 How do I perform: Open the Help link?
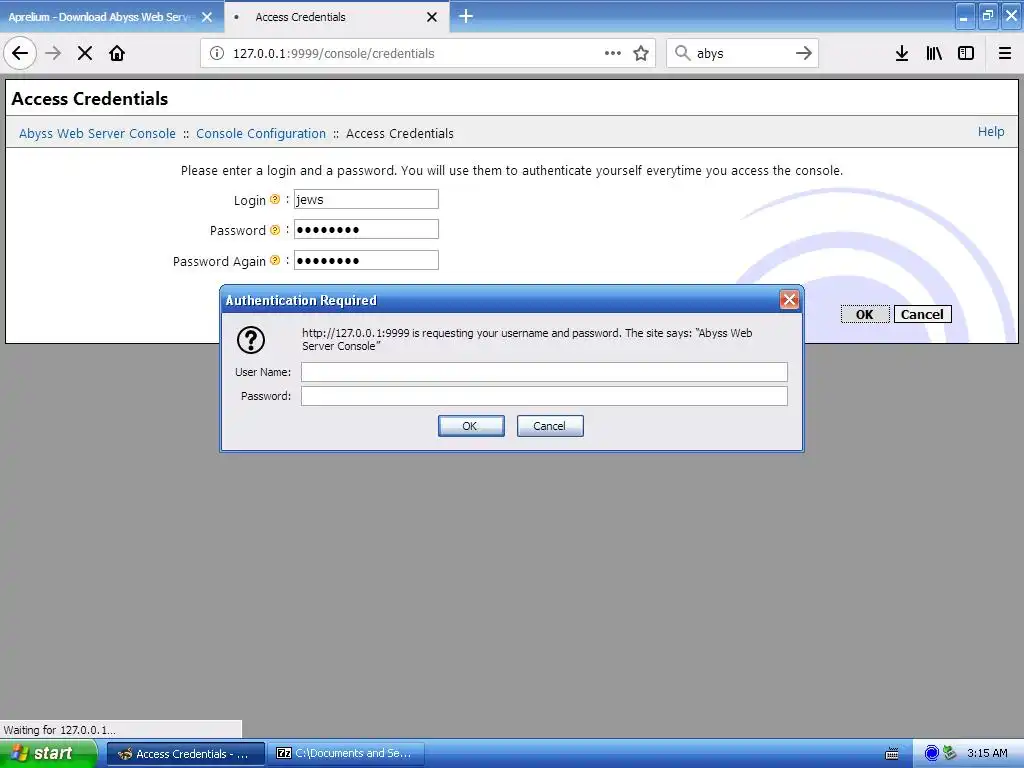(x=991, y=131)
